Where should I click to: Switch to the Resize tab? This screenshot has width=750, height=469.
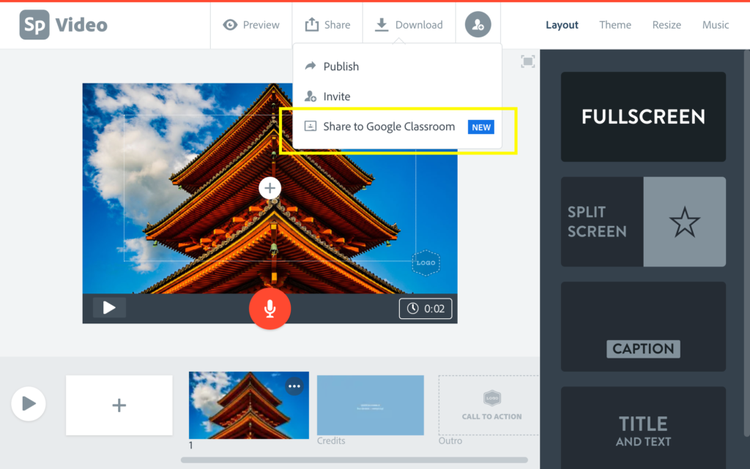pos(666,25)
